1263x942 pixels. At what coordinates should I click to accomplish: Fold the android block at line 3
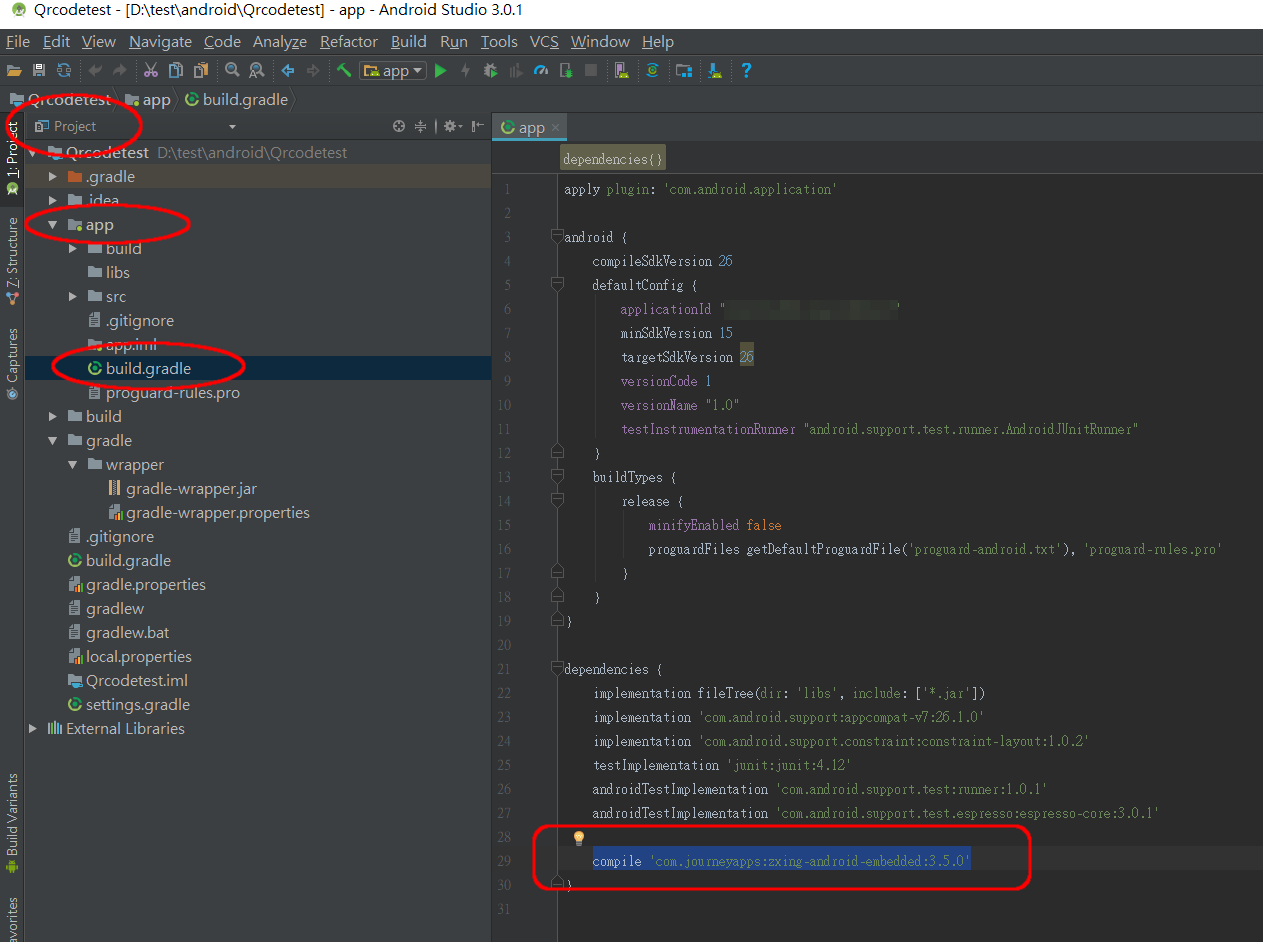coord(557,237)
